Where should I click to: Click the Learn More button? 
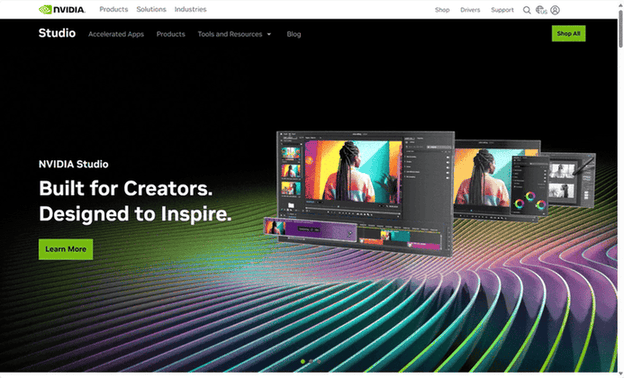pos(66,249)
